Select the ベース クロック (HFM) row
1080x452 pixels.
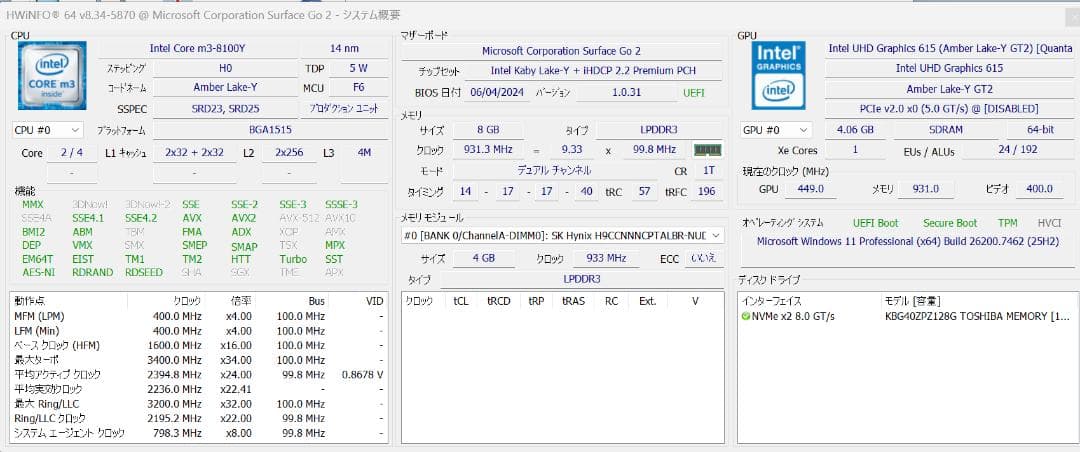(x=198, y=345)
